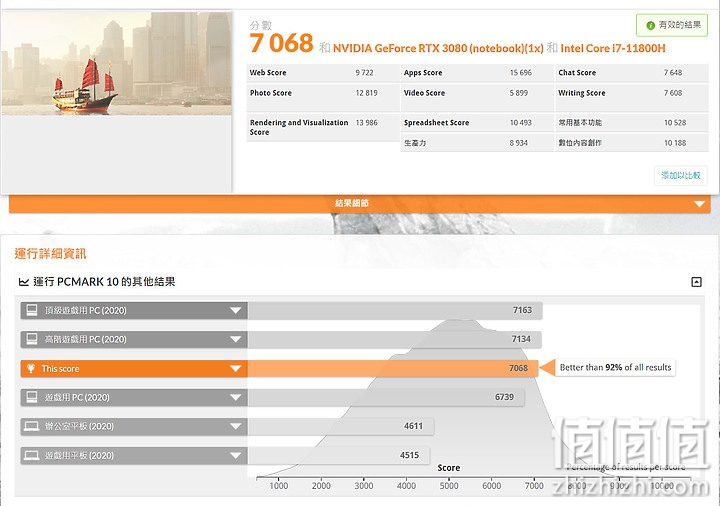Click the 常用基本功能 score row
The image size is (720, 506).
tap(631, 123)
